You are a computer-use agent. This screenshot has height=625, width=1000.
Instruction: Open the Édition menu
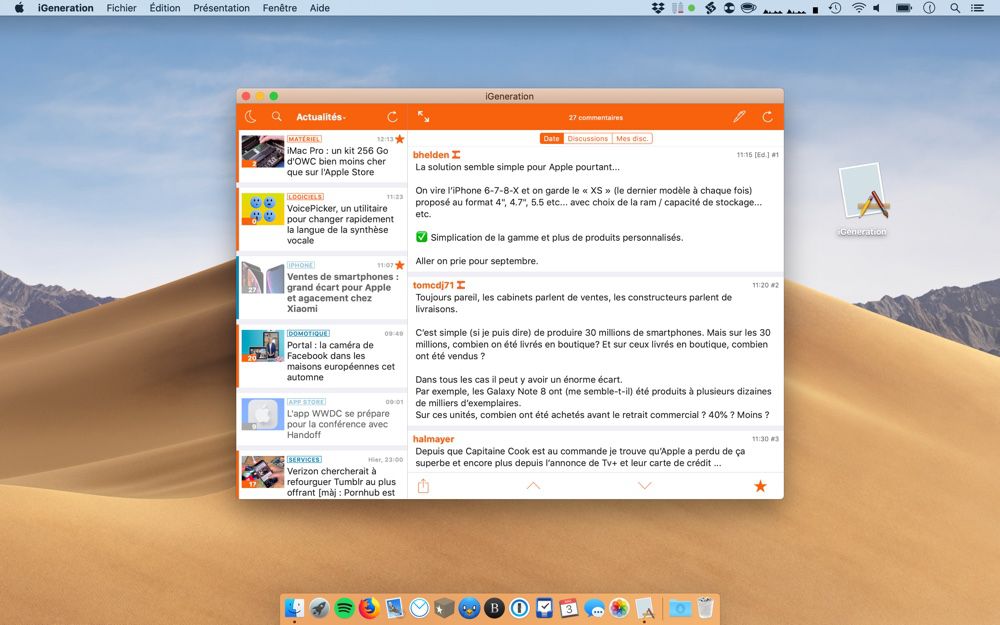pos(165,8)
